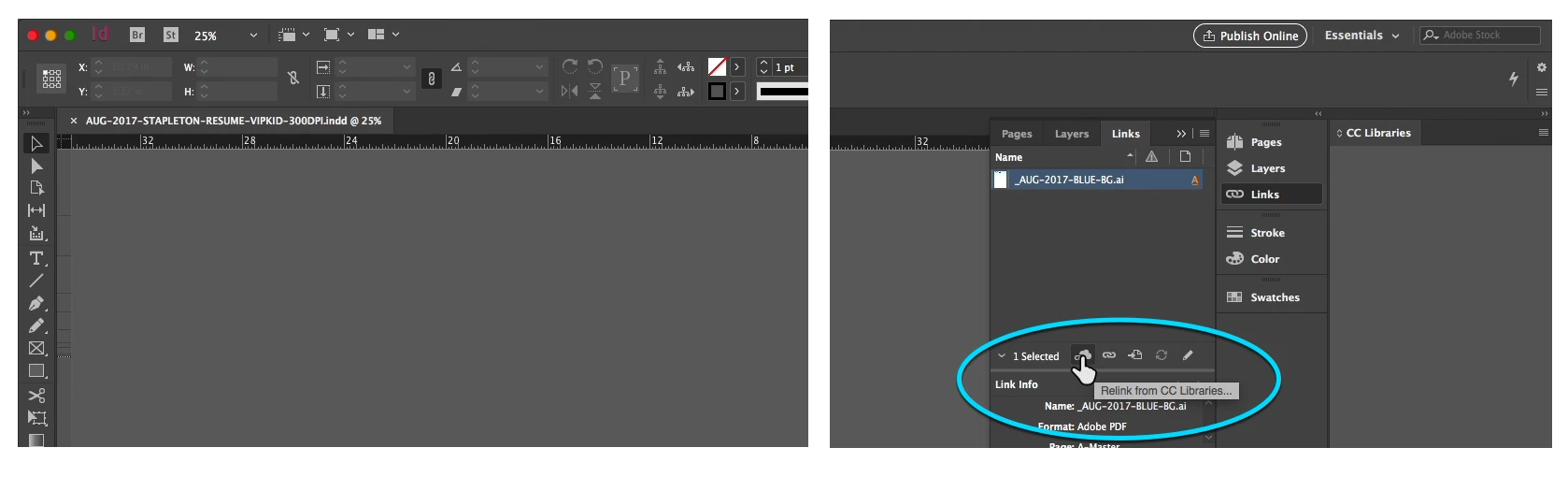1568x491 pixels.
Task: Open the Screen Mode dropdown
Action: click(x=338, y=35)
